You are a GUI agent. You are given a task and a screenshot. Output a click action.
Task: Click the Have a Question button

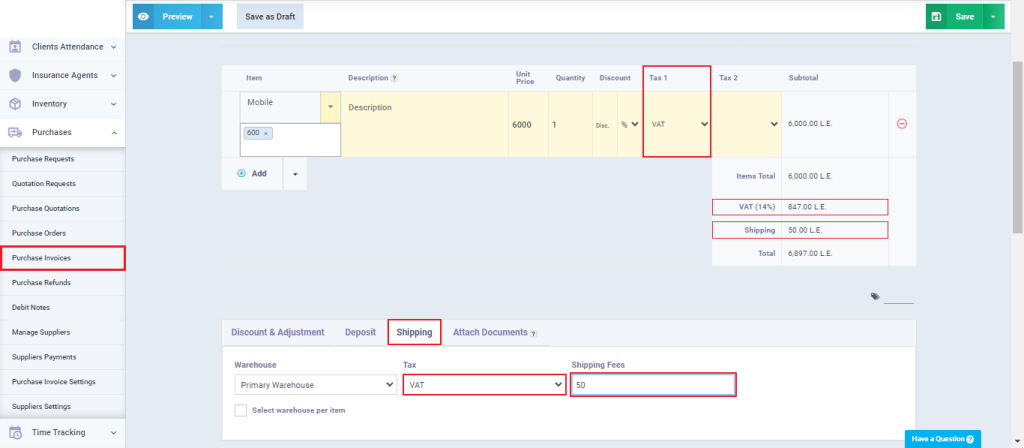942,439
